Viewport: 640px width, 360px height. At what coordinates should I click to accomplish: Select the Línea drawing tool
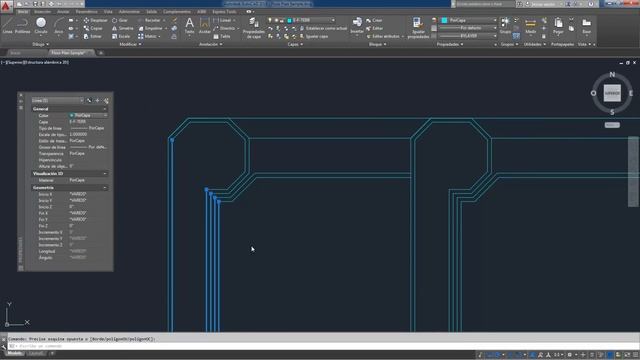[x=7, y=26]
